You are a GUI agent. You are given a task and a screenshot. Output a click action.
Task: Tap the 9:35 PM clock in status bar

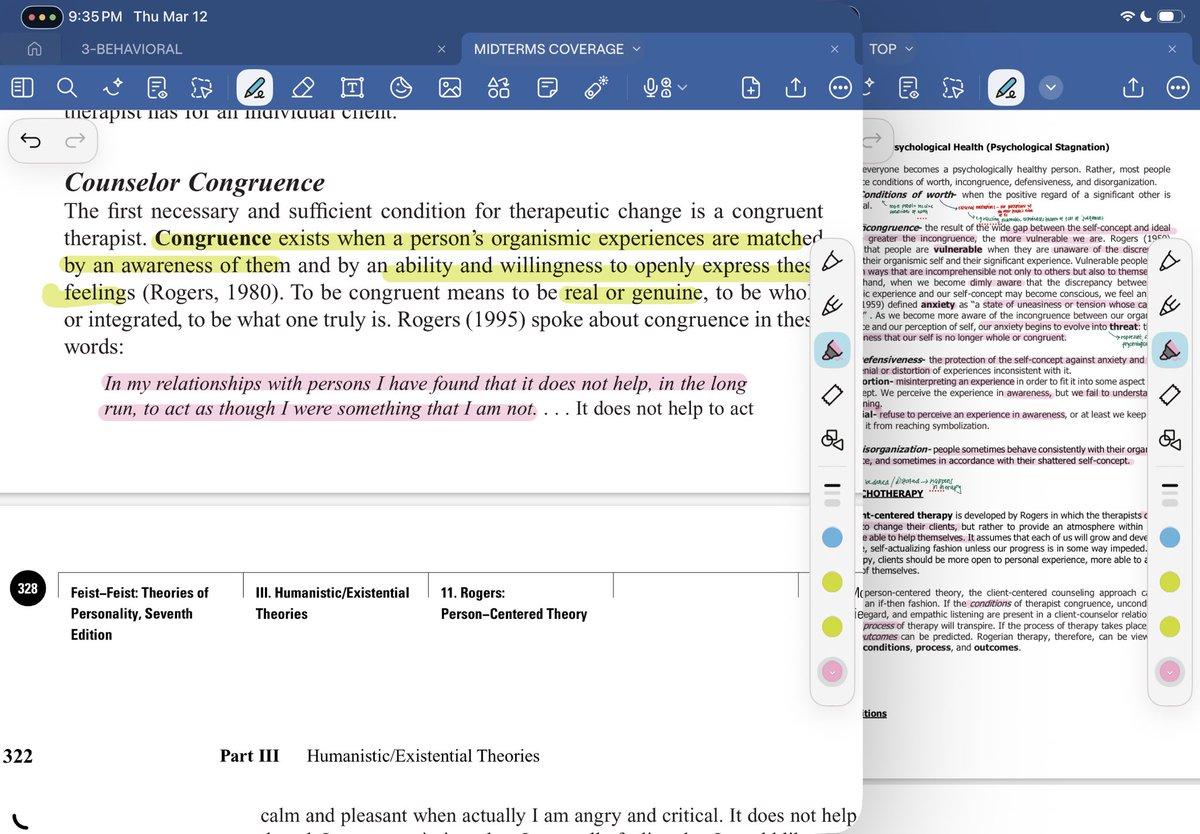96,17
